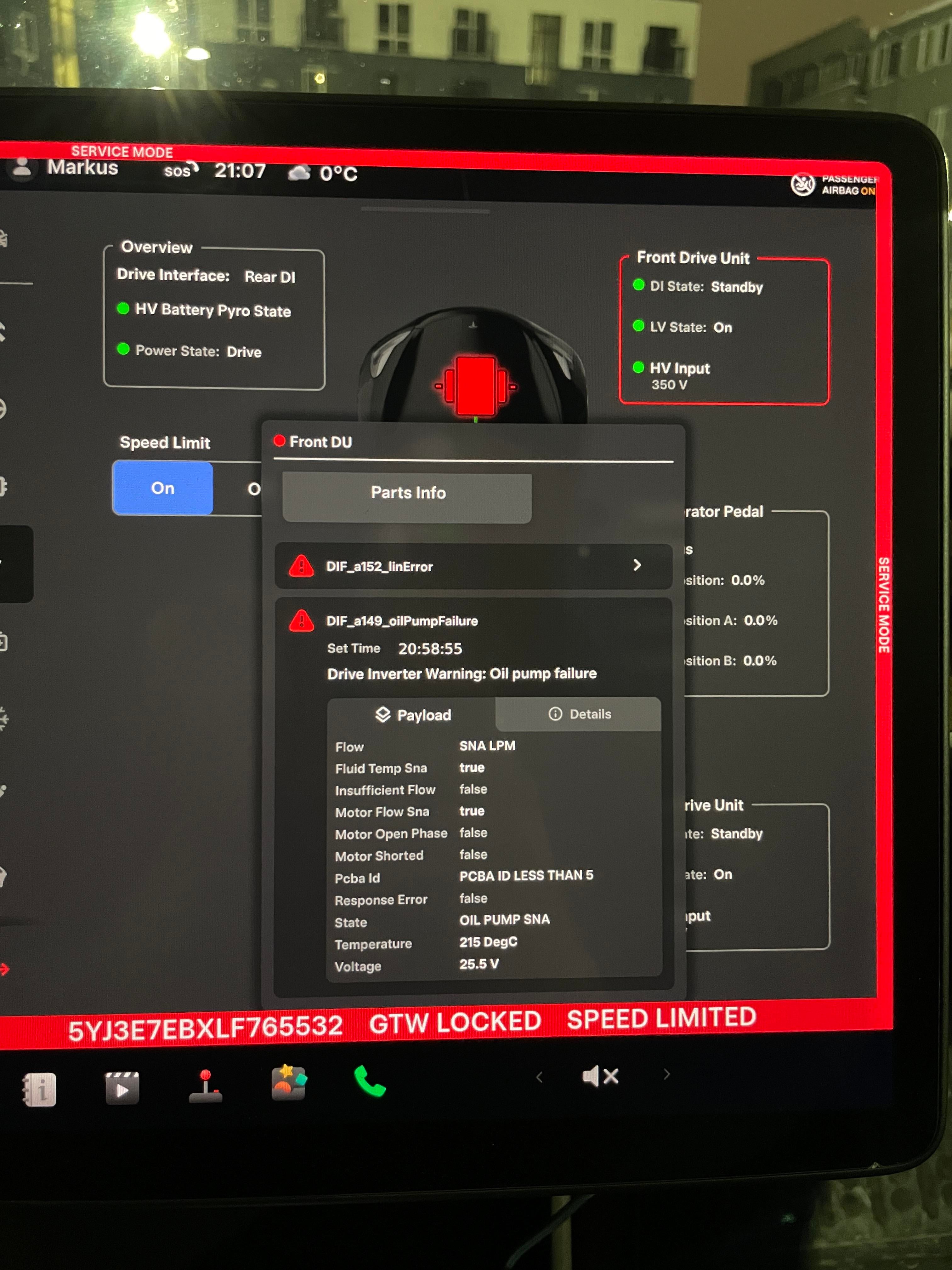Switch to the Details tab
This screenshot has width=952, height=1270.
579,714
